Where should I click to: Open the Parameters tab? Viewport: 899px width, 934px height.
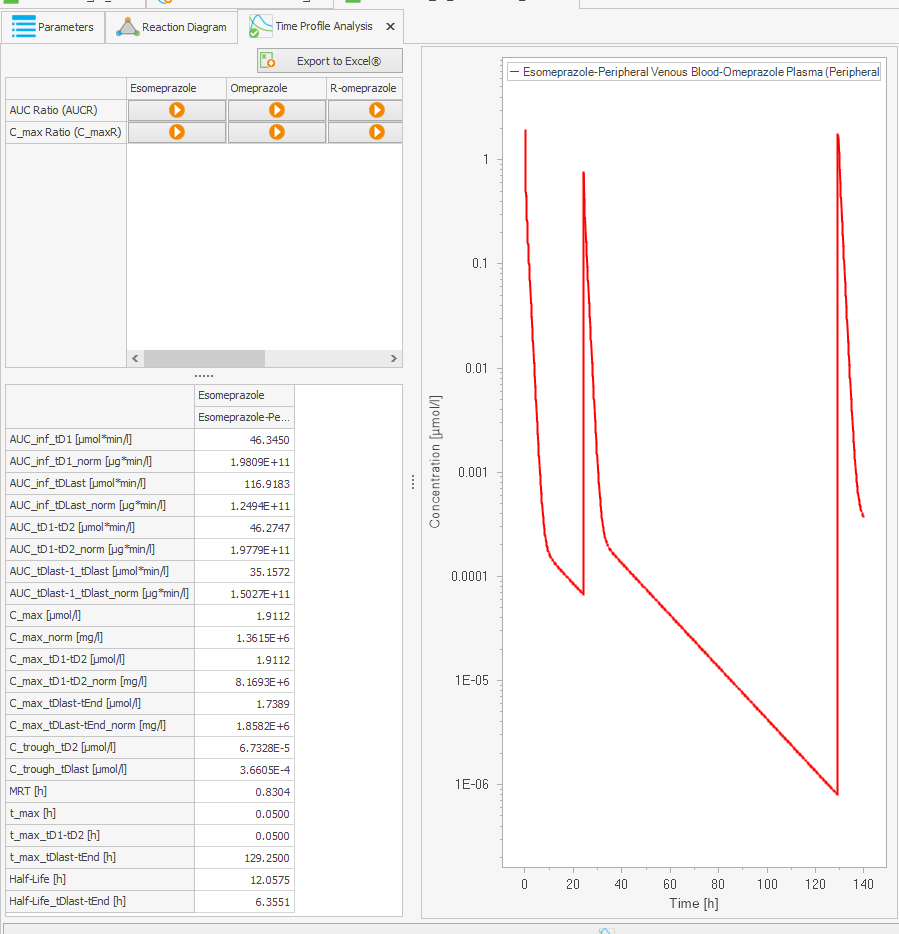(53, 27)
